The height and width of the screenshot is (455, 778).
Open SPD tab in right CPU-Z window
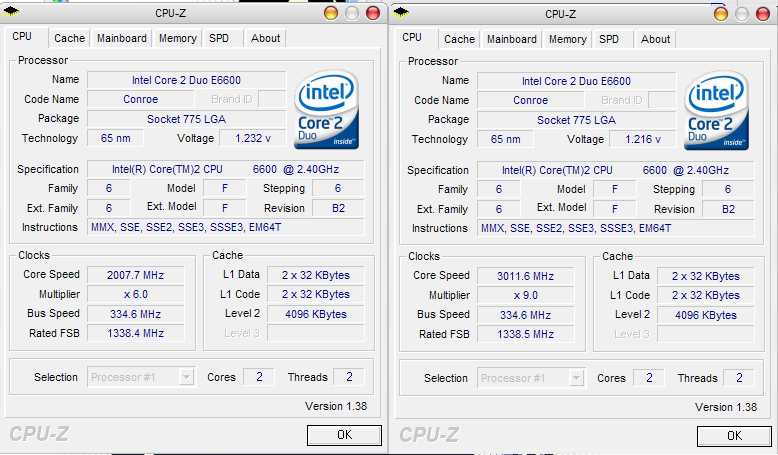609,39
